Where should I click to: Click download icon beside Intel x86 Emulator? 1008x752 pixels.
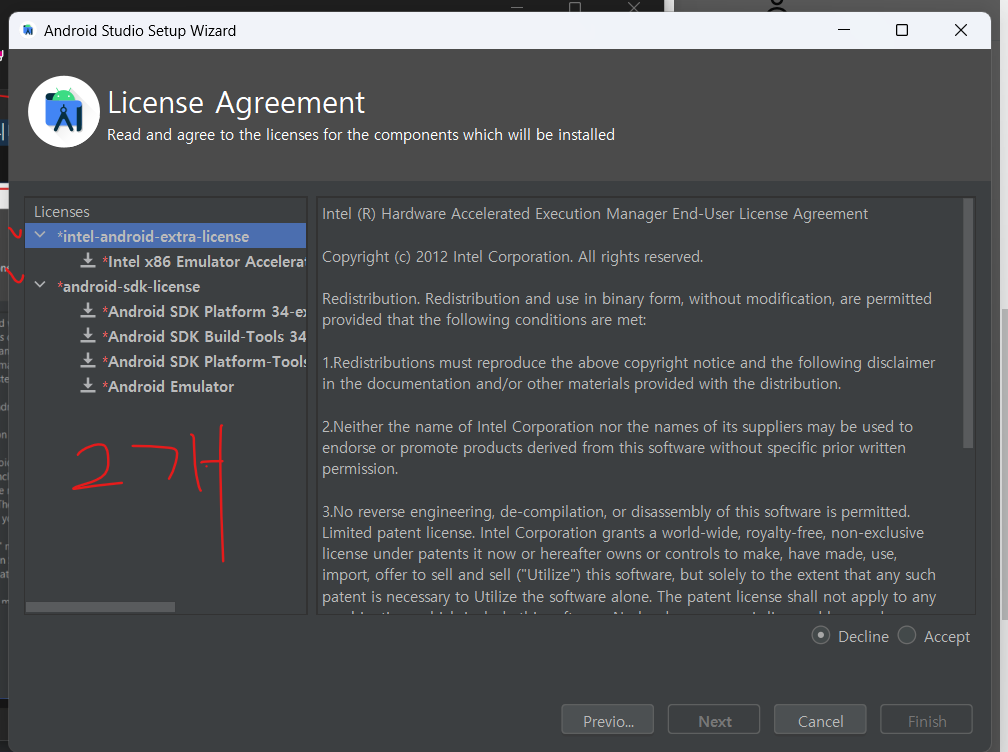click(x=88, y=260)
